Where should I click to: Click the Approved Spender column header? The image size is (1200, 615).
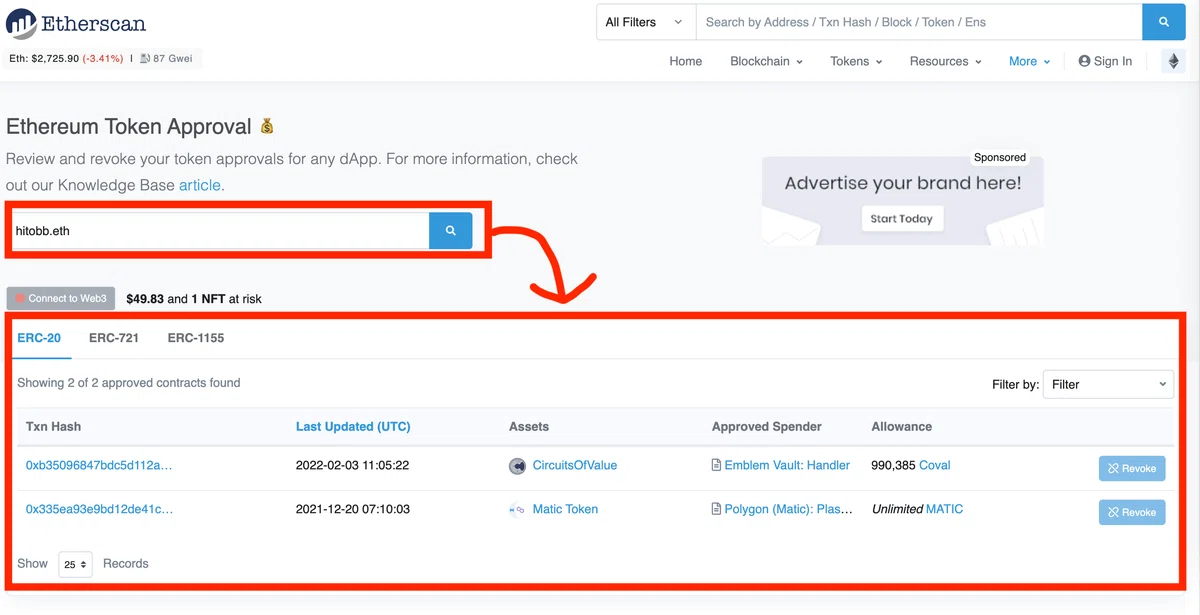pos(767,426)
